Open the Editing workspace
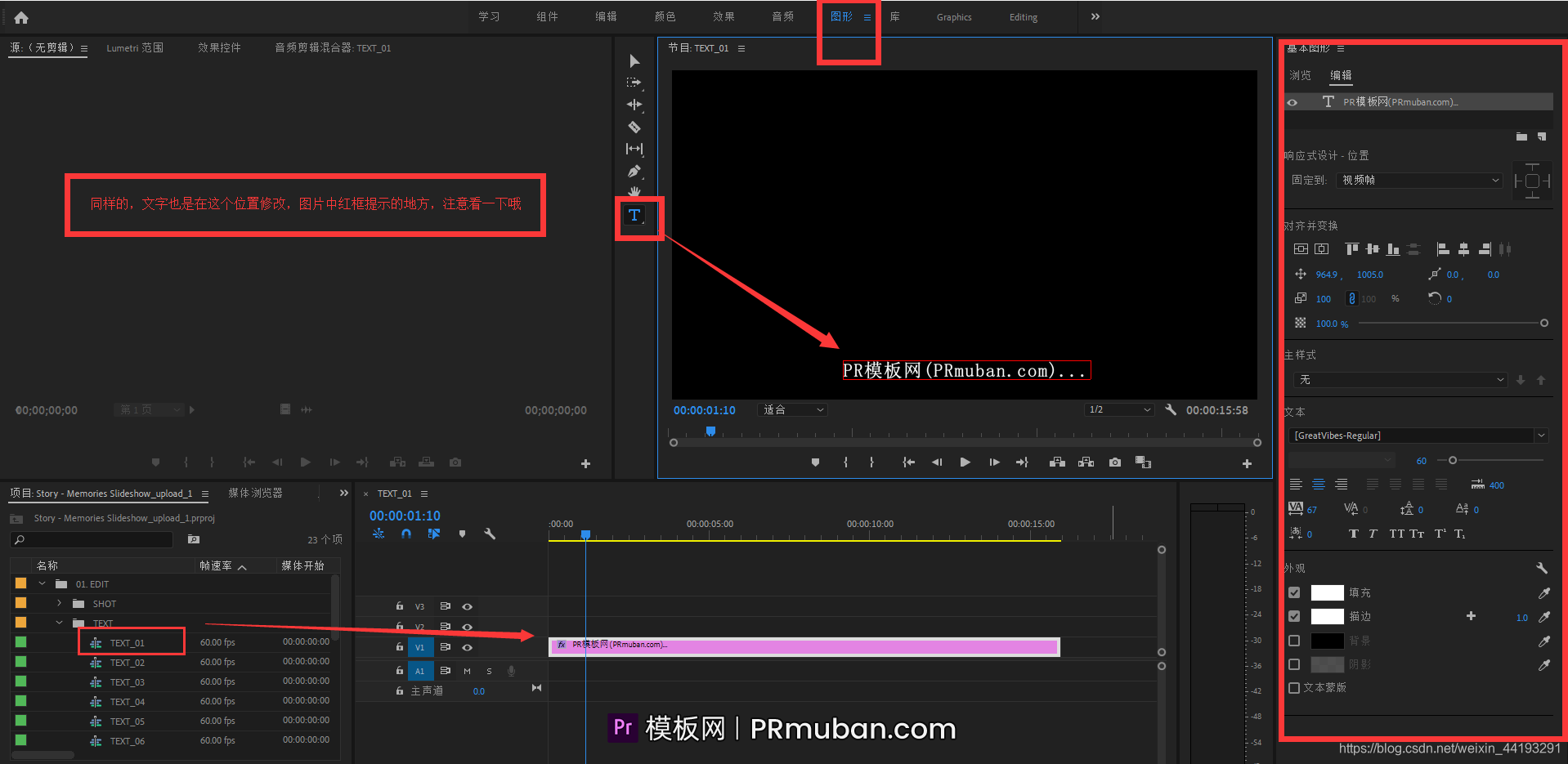This screenshot has width=1568, height=764. pos(1023,17)
